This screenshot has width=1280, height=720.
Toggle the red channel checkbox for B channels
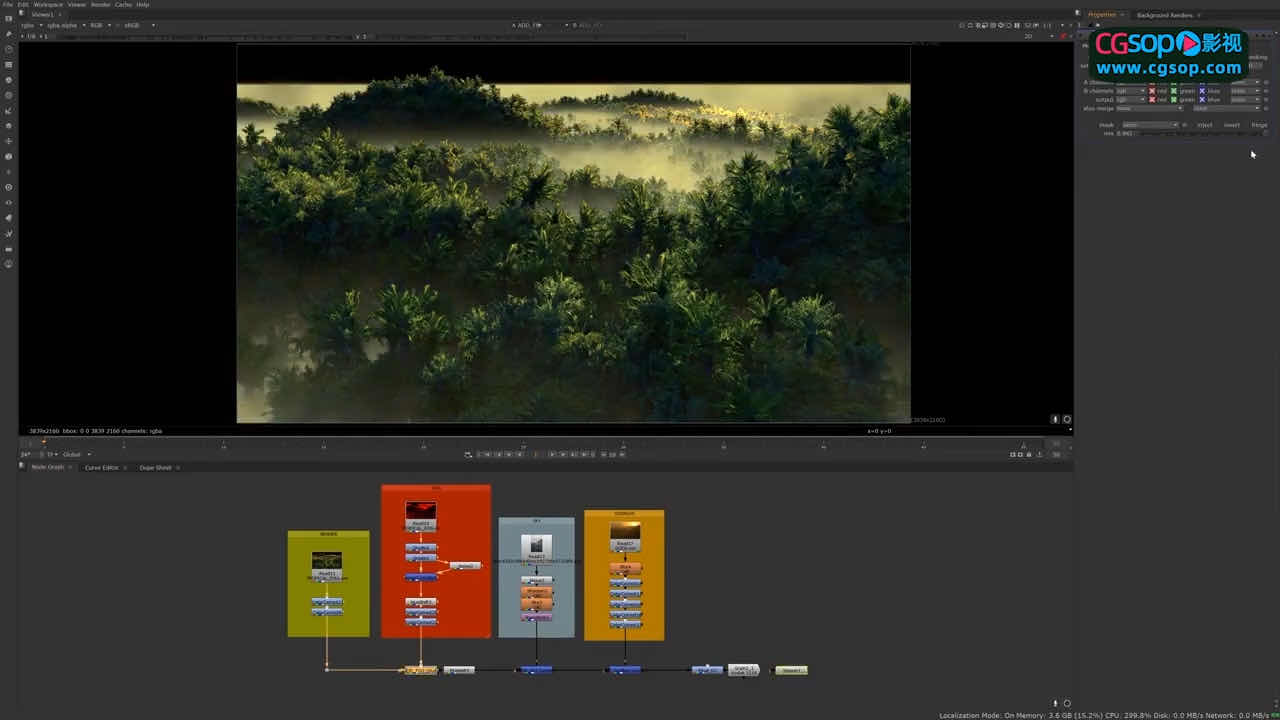click(x=1152, y=91)
